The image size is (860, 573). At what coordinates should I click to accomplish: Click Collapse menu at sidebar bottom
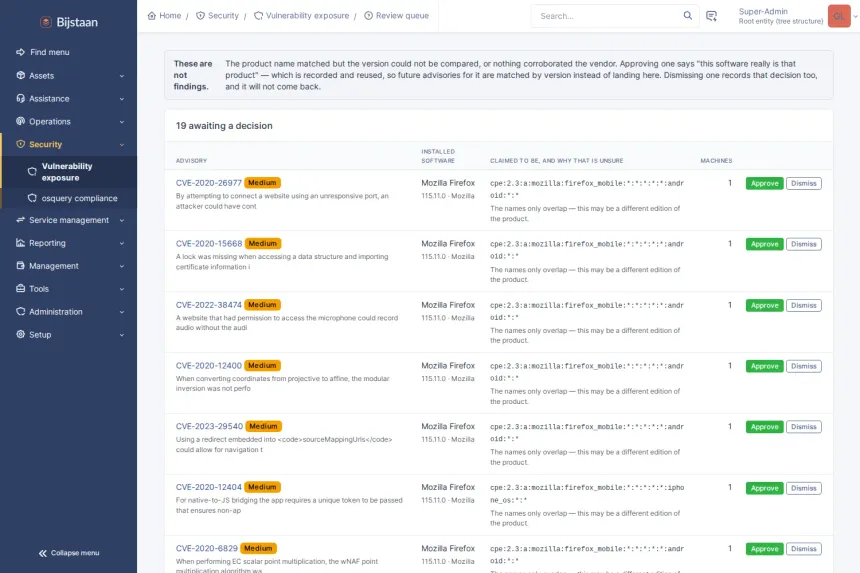69,553
